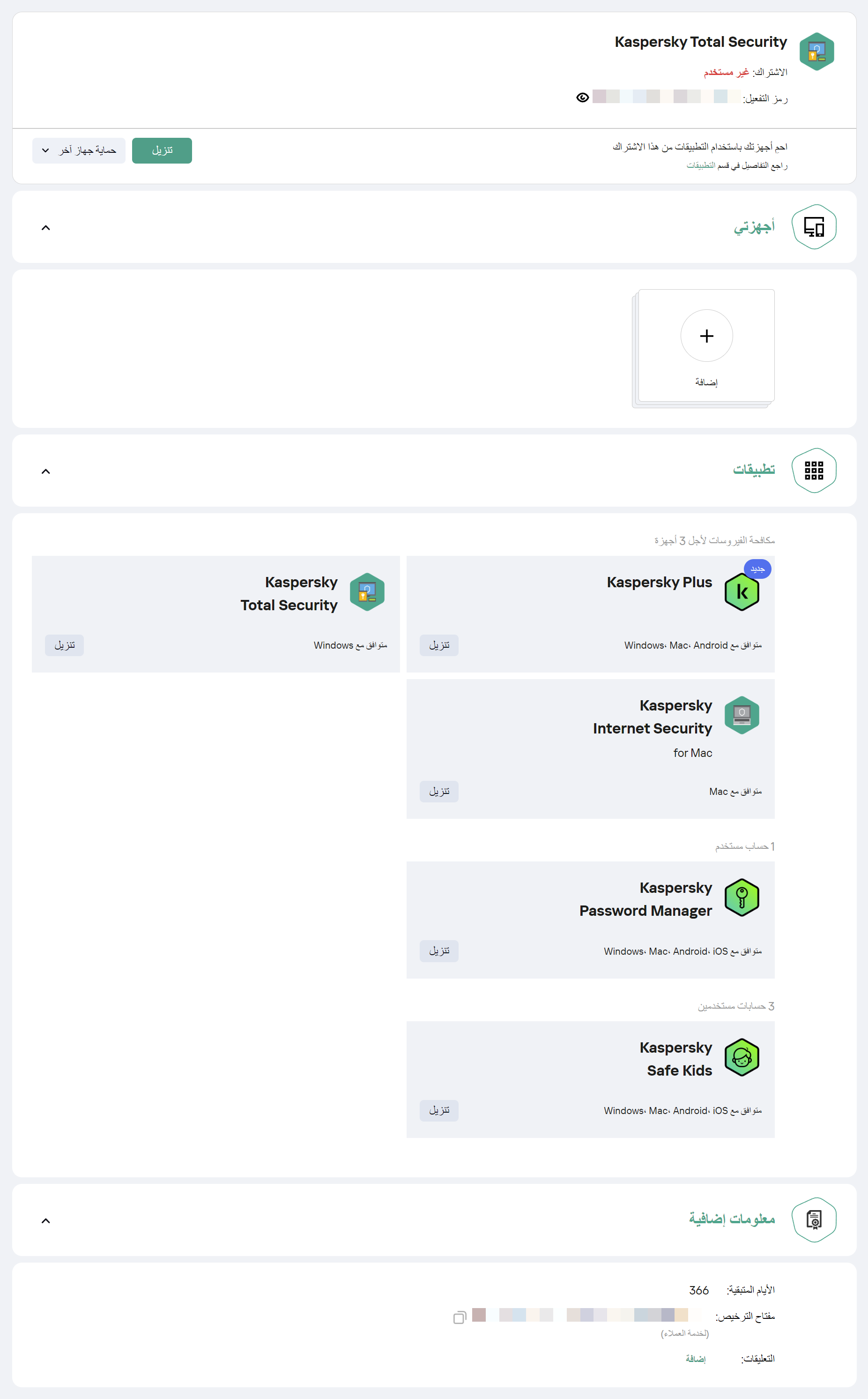Click the Kaspersky Password Manager key icon
868x1399 pixels.
click(741, 898)
